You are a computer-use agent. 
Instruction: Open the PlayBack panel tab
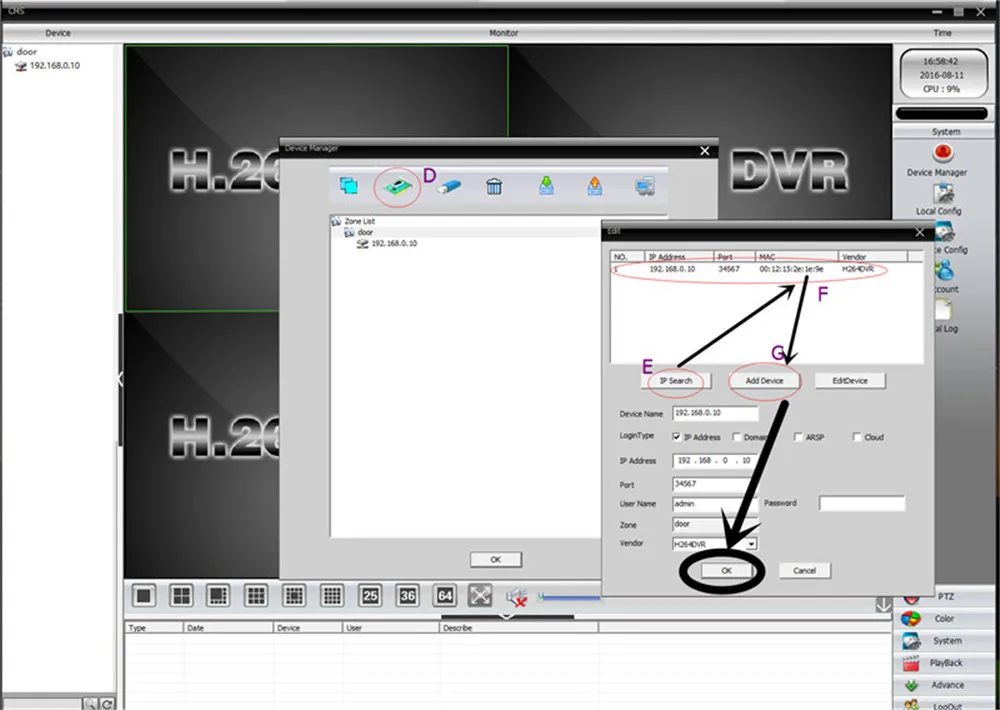tap(945, 663)
